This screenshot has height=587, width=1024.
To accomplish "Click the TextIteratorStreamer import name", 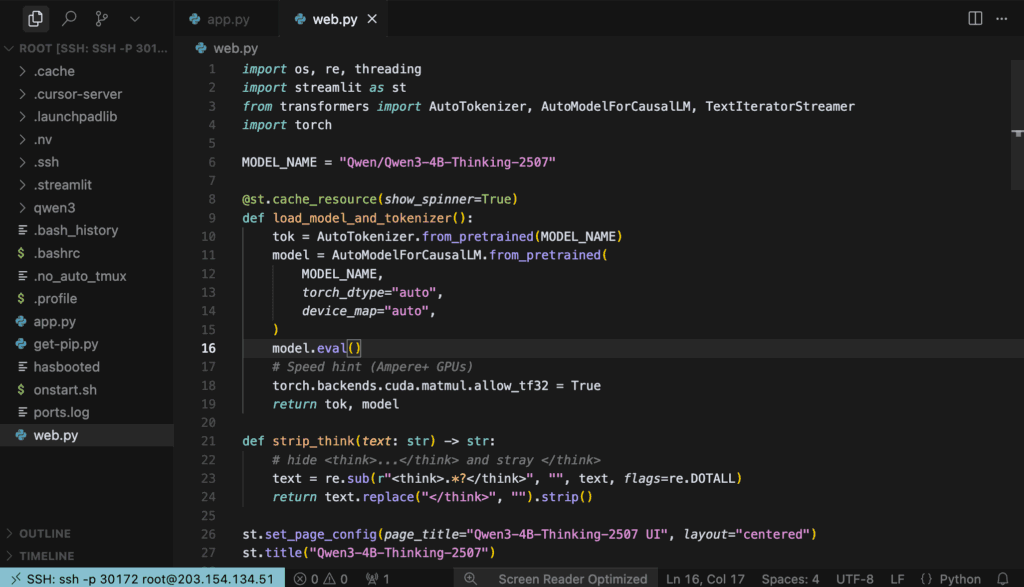I will [x=780, y=106].
